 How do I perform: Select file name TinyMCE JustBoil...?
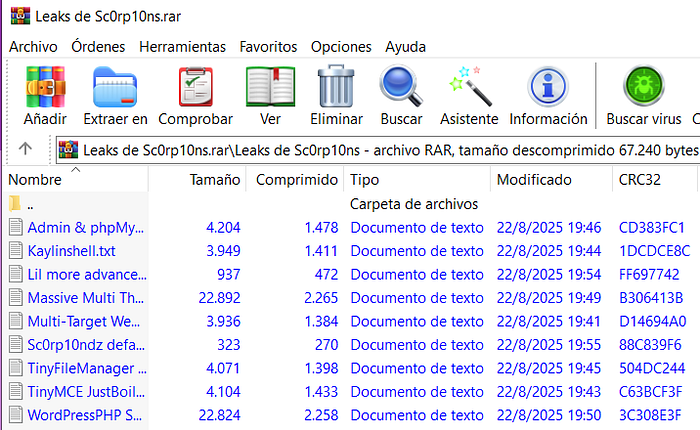click(x=86, y=392)
